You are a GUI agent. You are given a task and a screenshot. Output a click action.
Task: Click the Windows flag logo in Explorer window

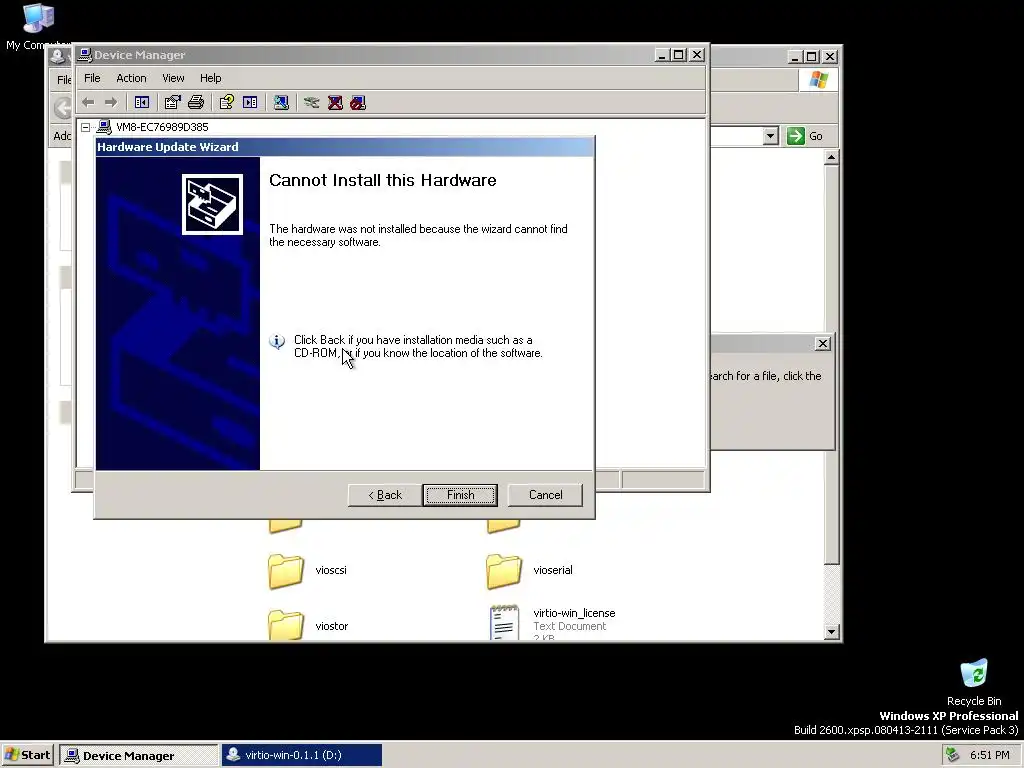pyautogui.click(x=818, y=80)
